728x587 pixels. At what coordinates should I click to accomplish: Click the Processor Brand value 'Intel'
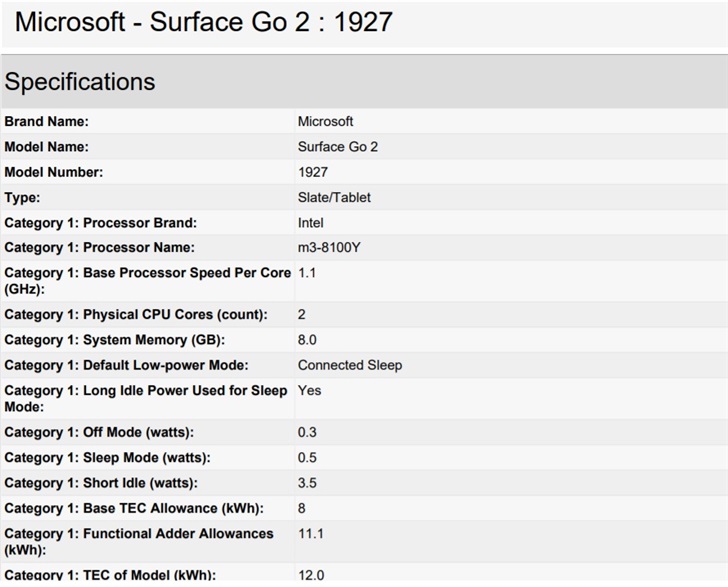click(310, 222)
